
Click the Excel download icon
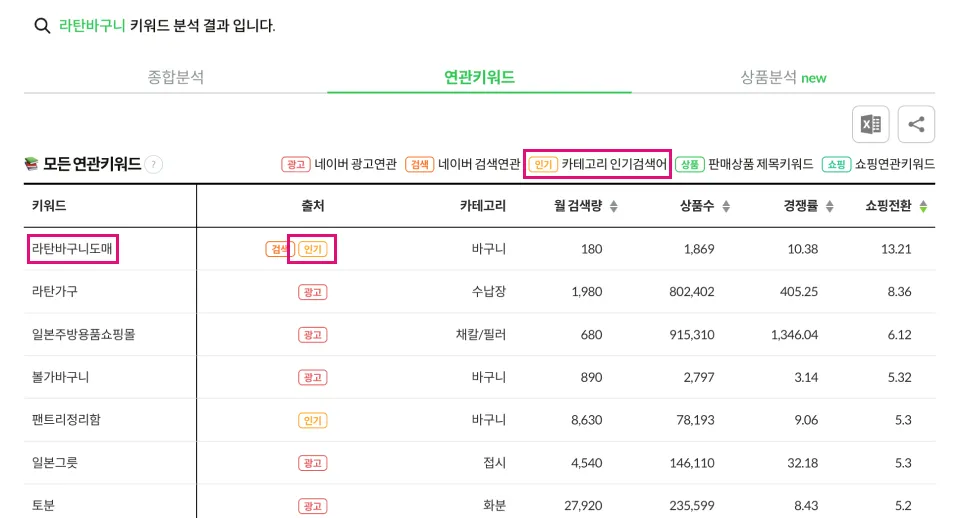point(870,124)
